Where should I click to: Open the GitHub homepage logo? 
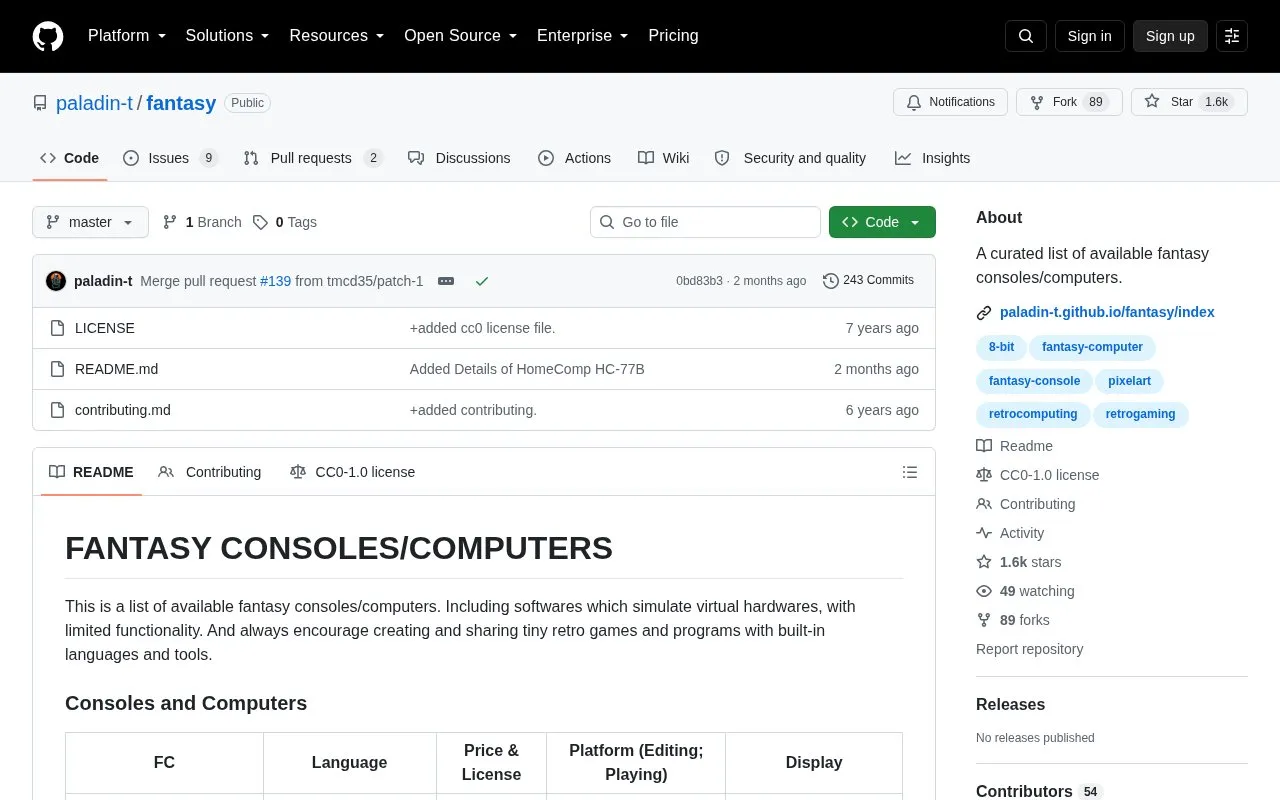pos(48,36)
